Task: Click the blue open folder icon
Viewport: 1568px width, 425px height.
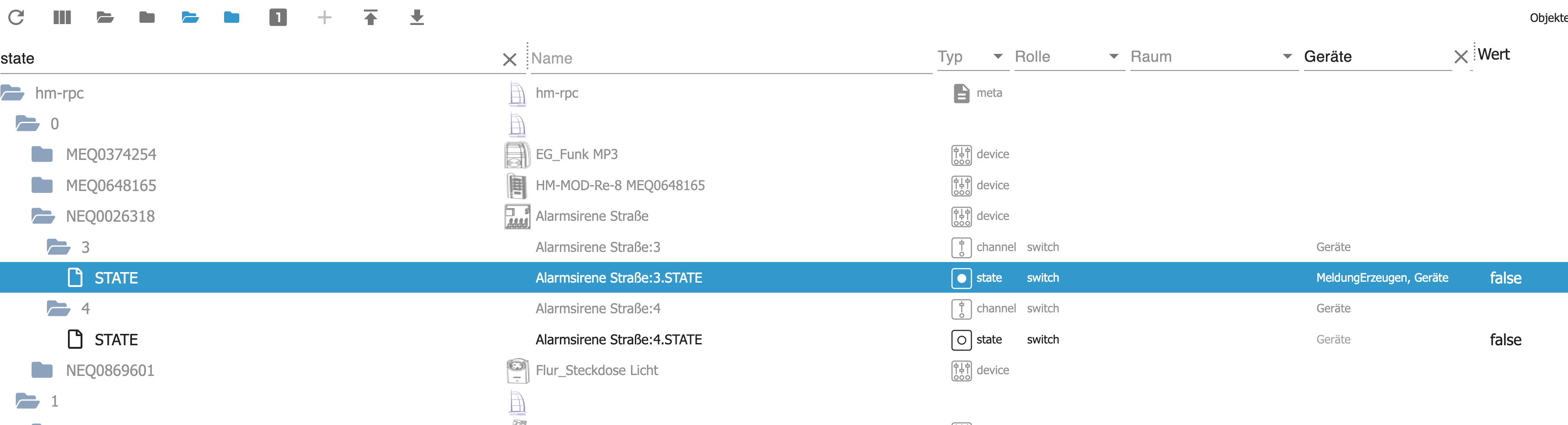Action: 190,17
